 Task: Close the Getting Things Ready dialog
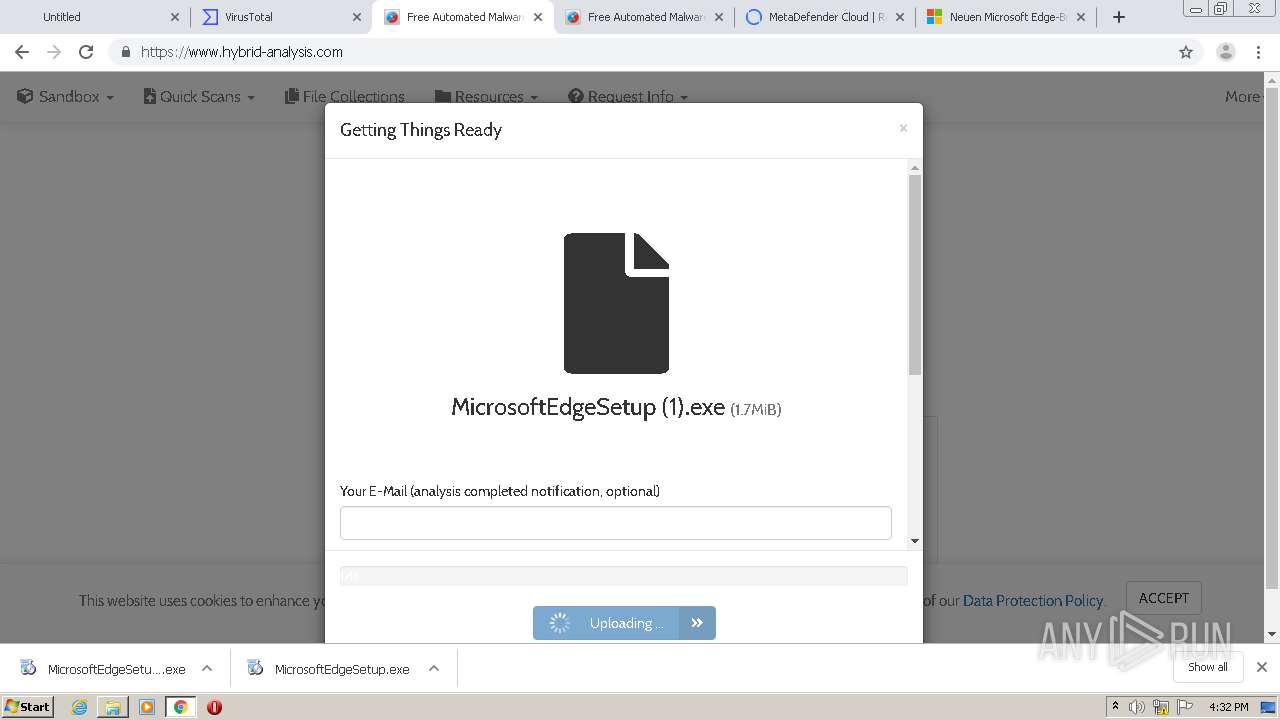click(903, 128)
